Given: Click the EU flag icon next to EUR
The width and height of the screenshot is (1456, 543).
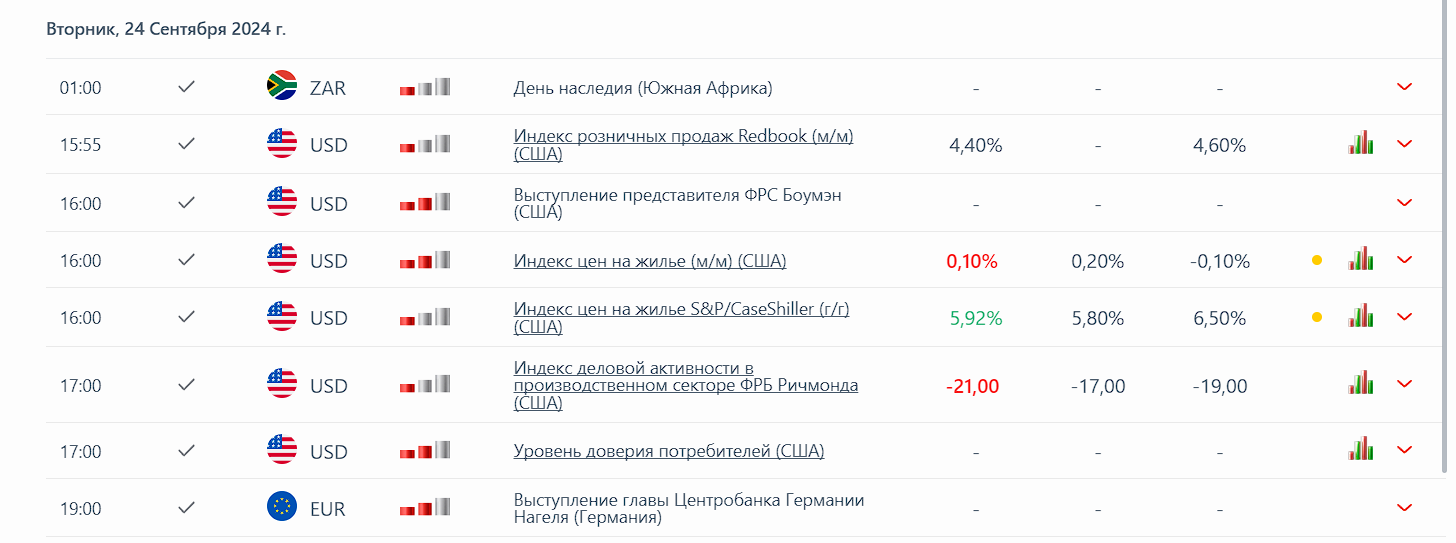Looking at the screenshot, I should (x=282, y=508).
